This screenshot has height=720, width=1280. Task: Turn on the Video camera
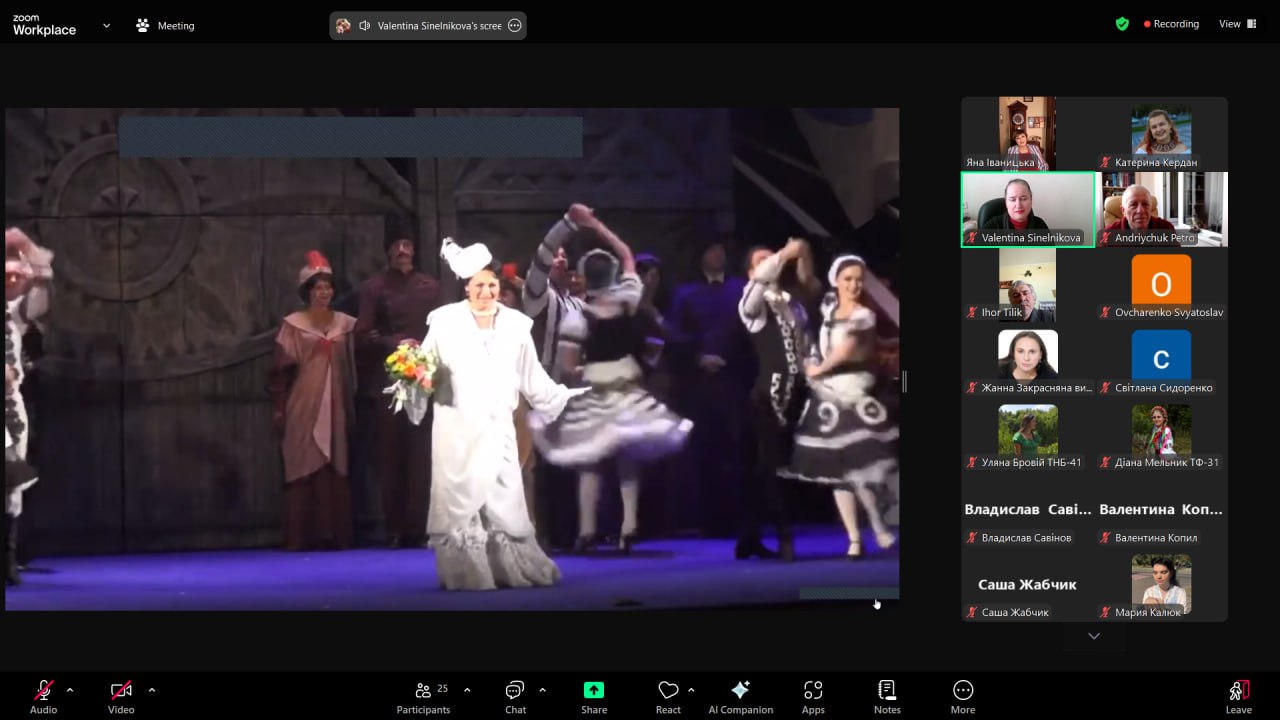click(x=121, y=696)
